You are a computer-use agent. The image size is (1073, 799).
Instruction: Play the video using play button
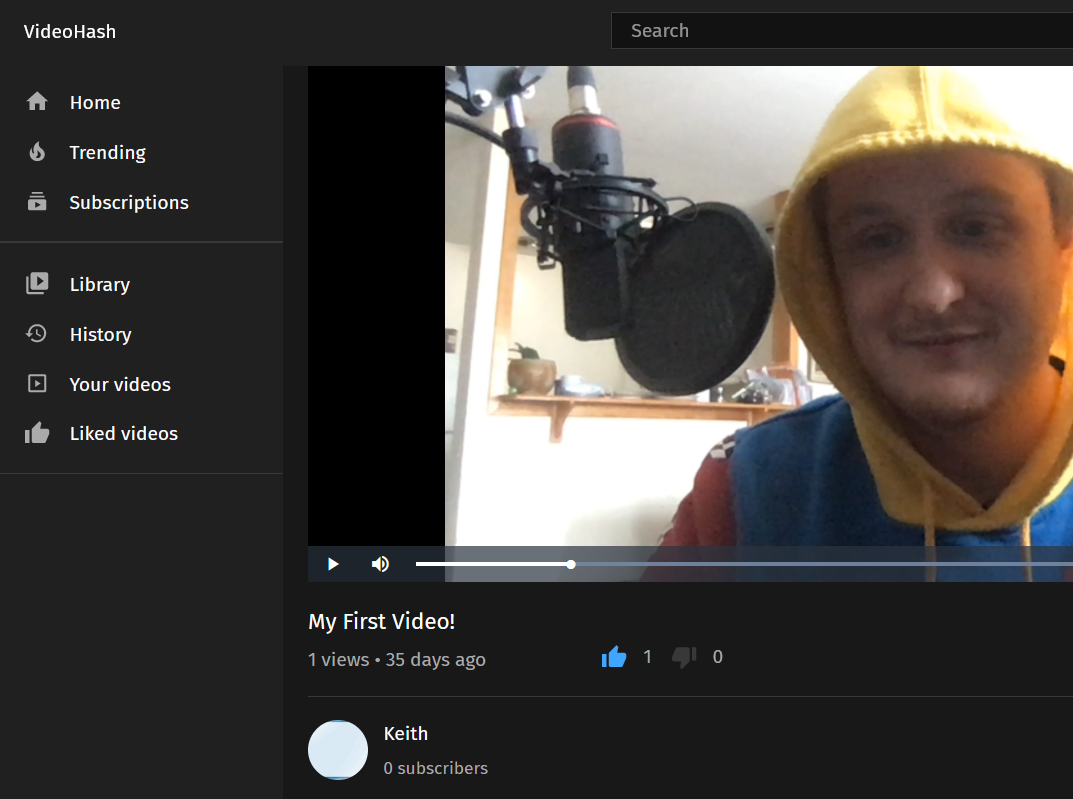(333, 564)
